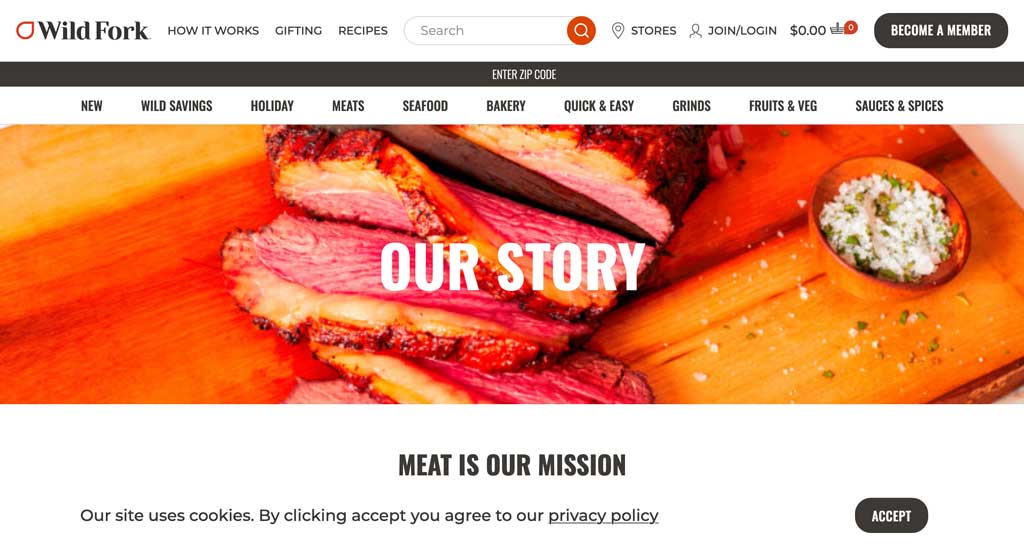Image resolution: width=1024 pixels, height=552 pixels.
Task: Open the Quick & Easy category
Action: coord(599,106)
